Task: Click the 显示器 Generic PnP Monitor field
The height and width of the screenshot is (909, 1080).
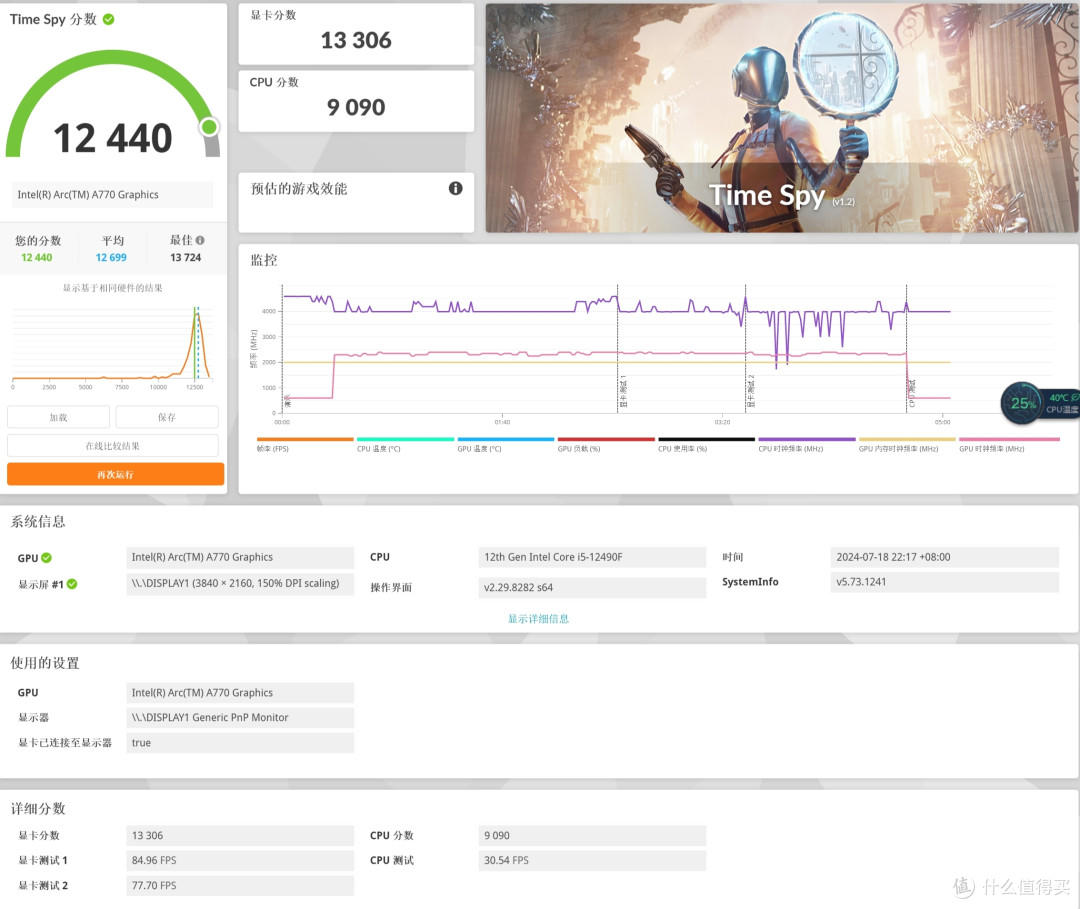Action: pos(240,718)
